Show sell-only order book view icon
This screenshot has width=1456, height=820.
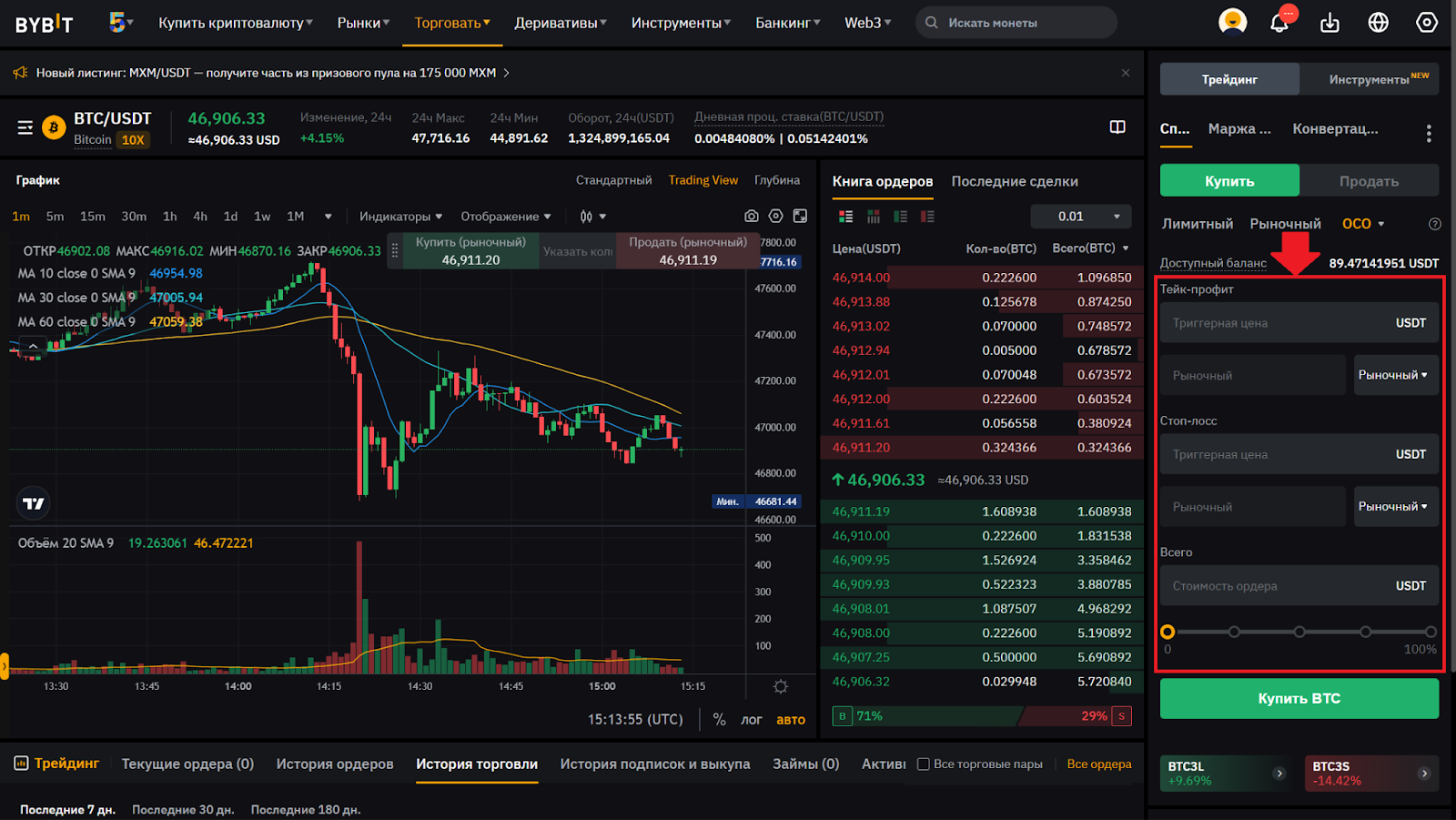click(x=927, y=217)
